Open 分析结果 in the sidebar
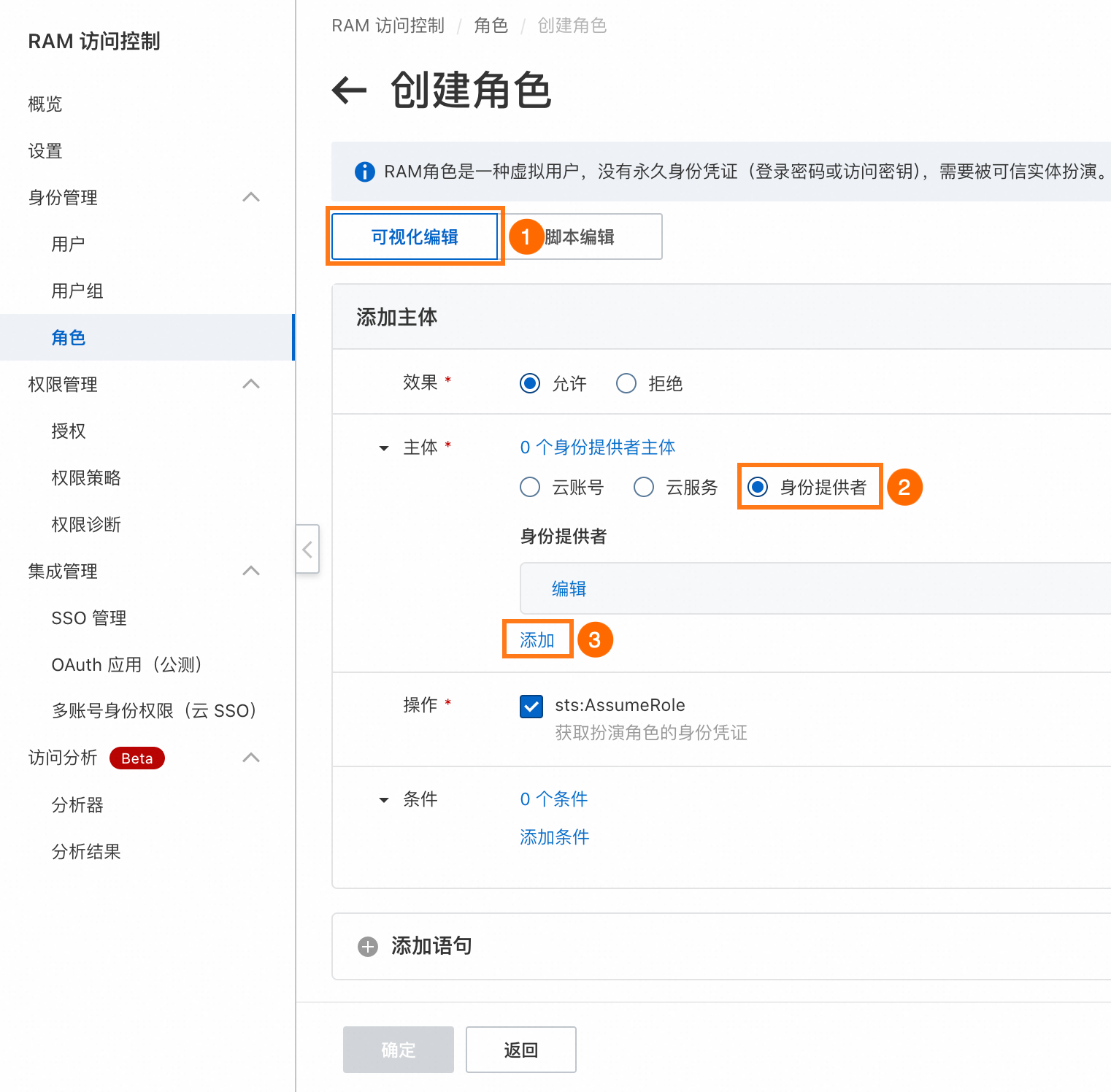Viewport: 1111px width, 1092px height. tap(86, 851)
